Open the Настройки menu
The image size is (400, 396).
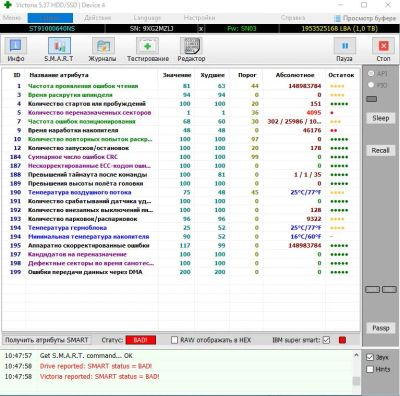[x=199, y=18]
